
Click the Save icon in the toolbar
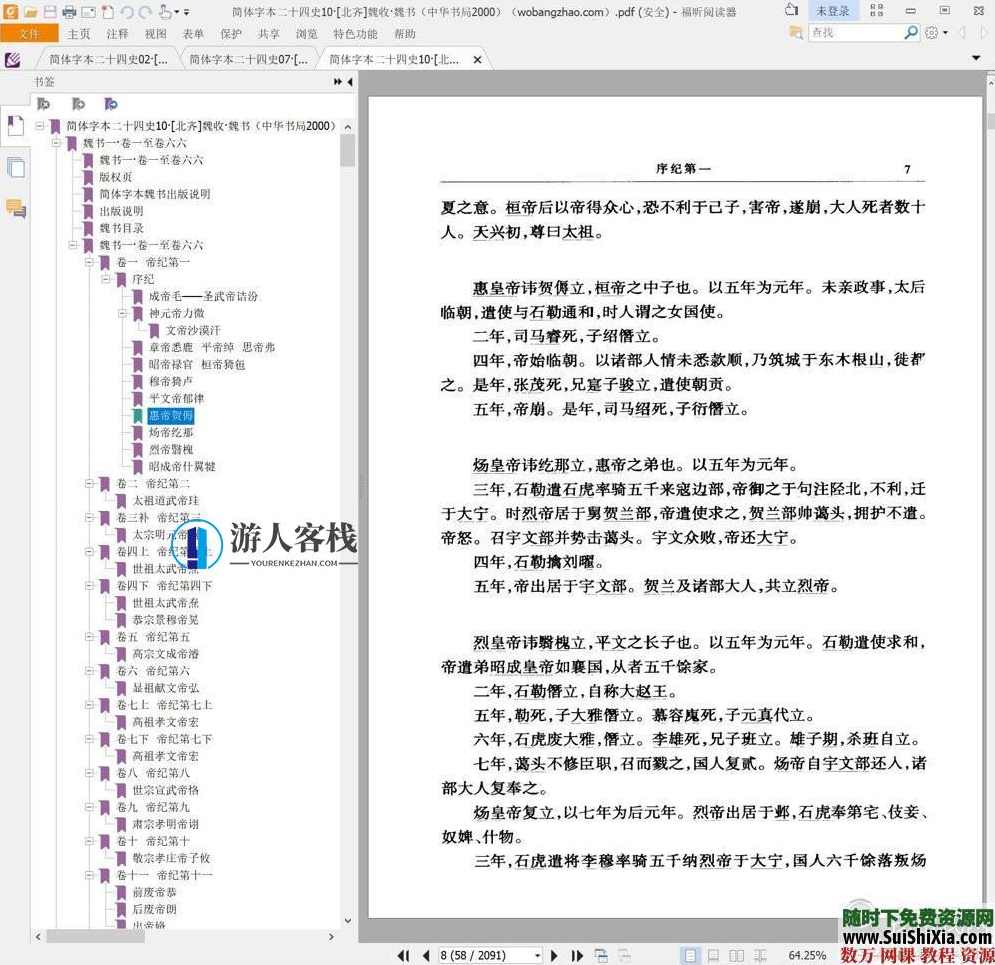50,11
